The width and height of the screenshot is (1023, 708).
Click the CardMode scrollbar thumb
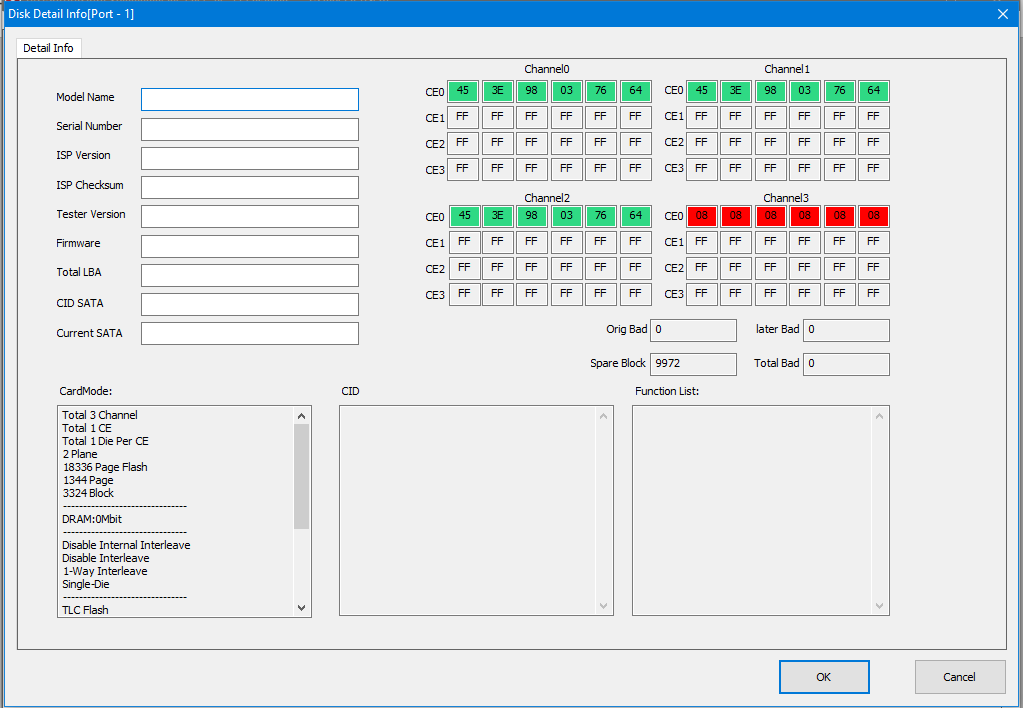tap(301, 476)
